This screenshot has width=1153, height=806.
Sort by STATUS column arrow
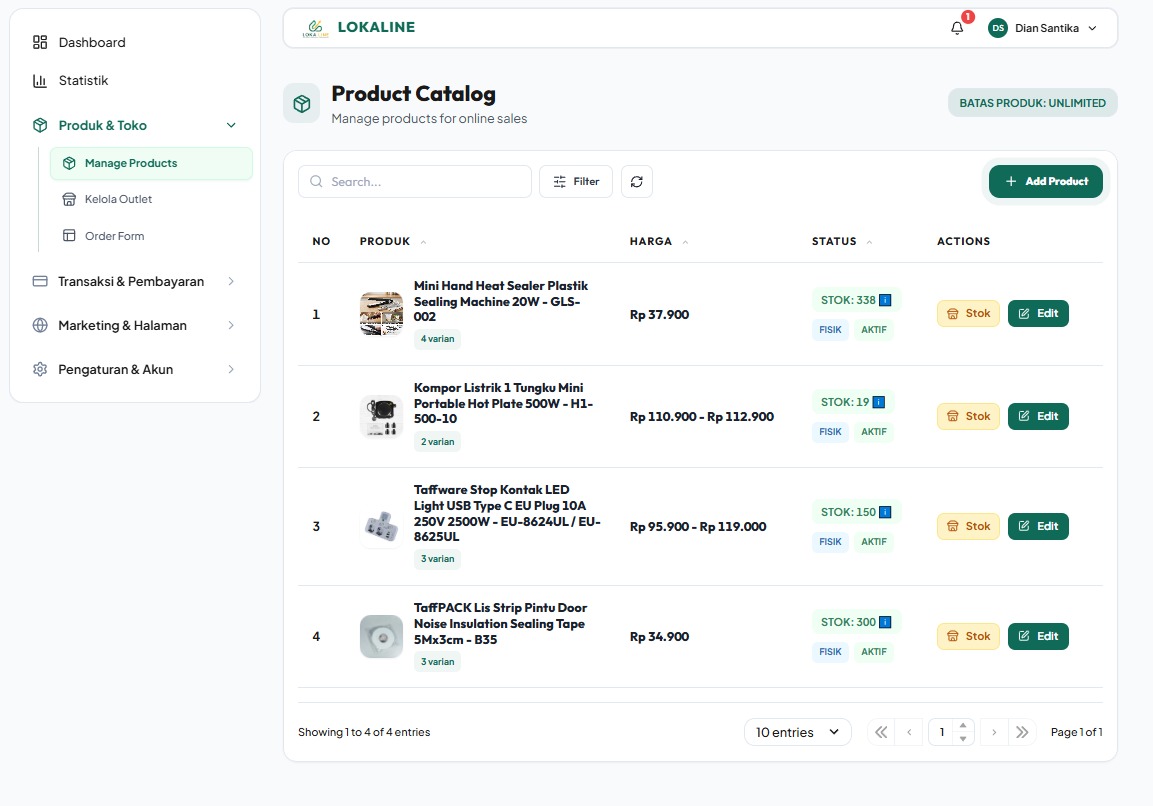coord(869,242)
